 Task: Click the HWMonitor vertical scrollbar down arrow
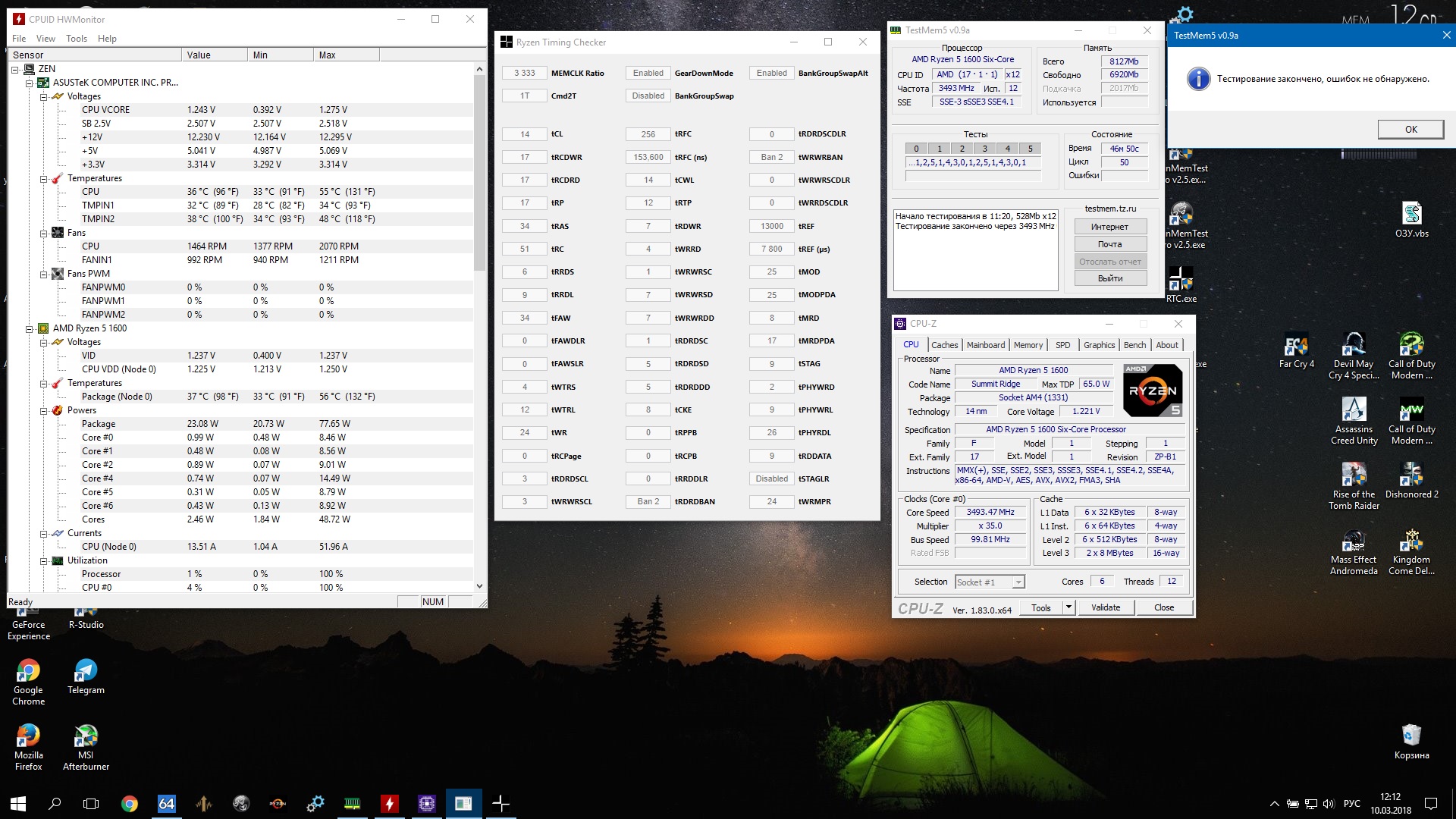point(479,586)
